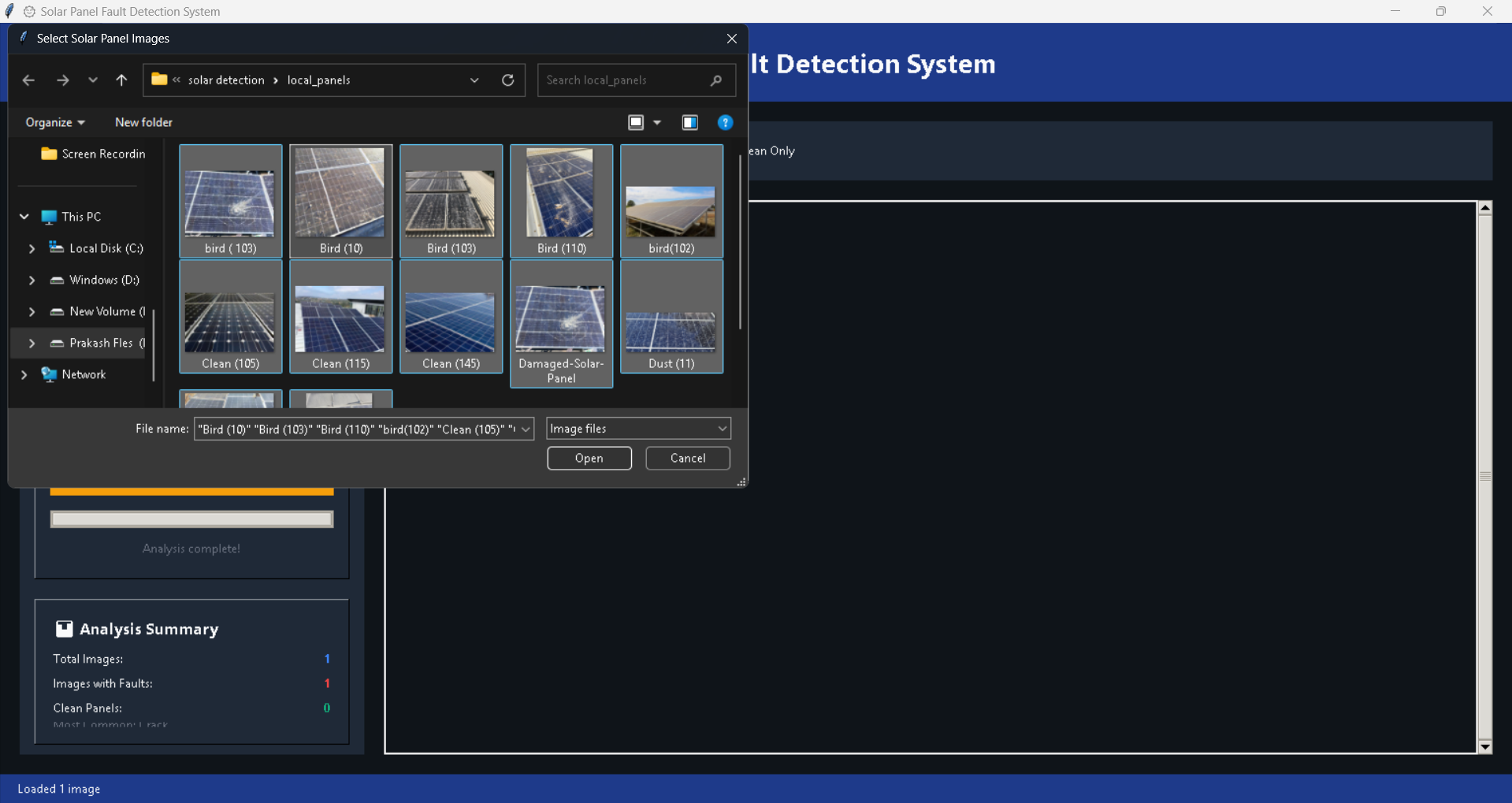Navigate up one folder level
1512x803 pixels.
(x=121, y=80)
